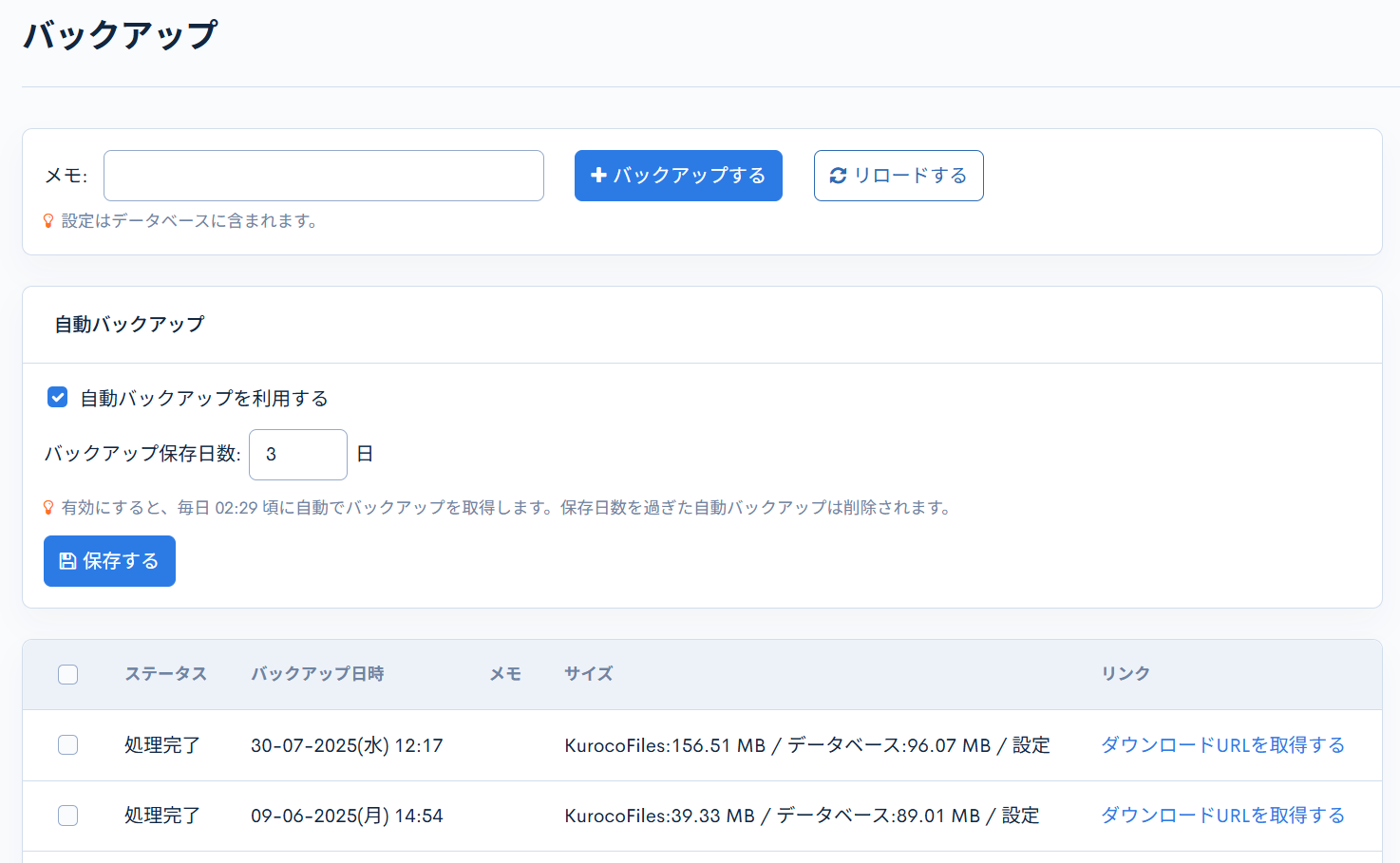
Task: Uncheck 自動バックアップを利用する checkbox
Action: (x=58, y=398)
